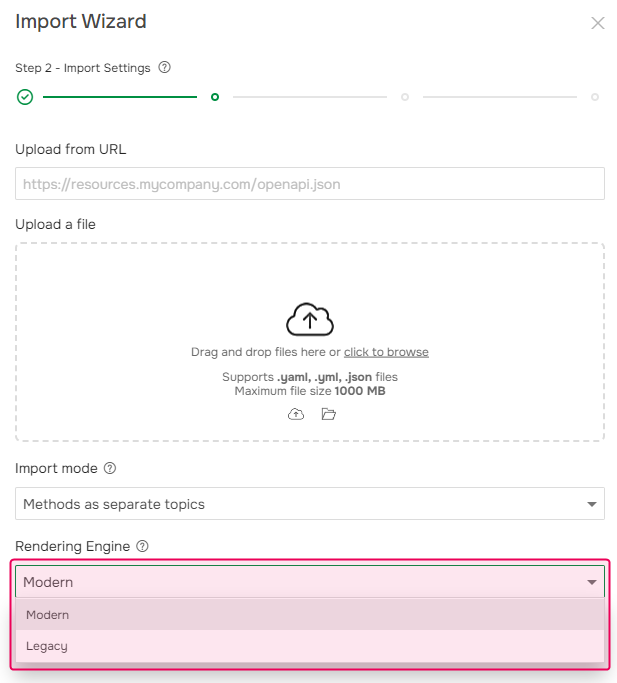Open the Rendering Engine help tooltip icon
The height and width of the screenshot is (683, 617).
click(142, 546)
